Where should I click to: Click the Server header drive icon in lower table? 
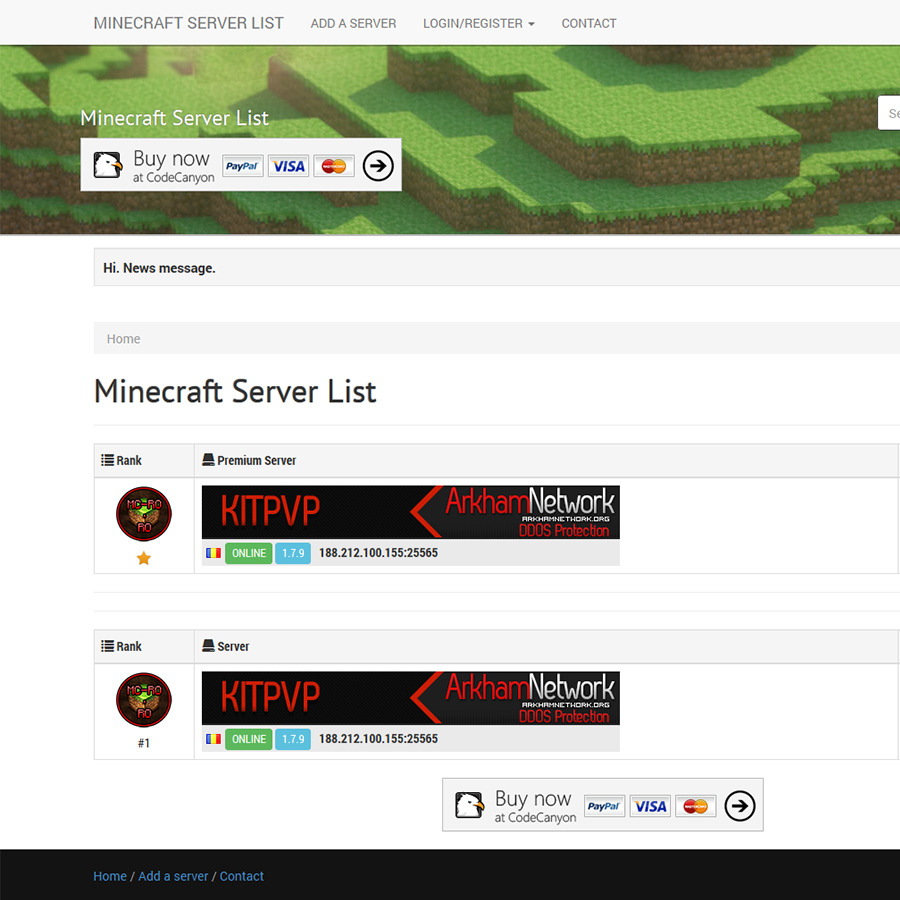(x=208, y=646)
